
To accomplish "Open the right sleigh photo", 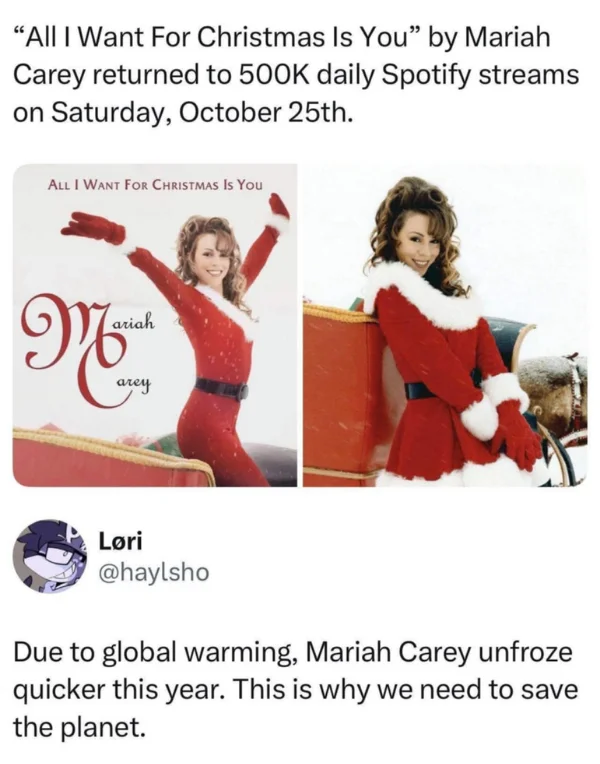I will click(x=445, y=325).
